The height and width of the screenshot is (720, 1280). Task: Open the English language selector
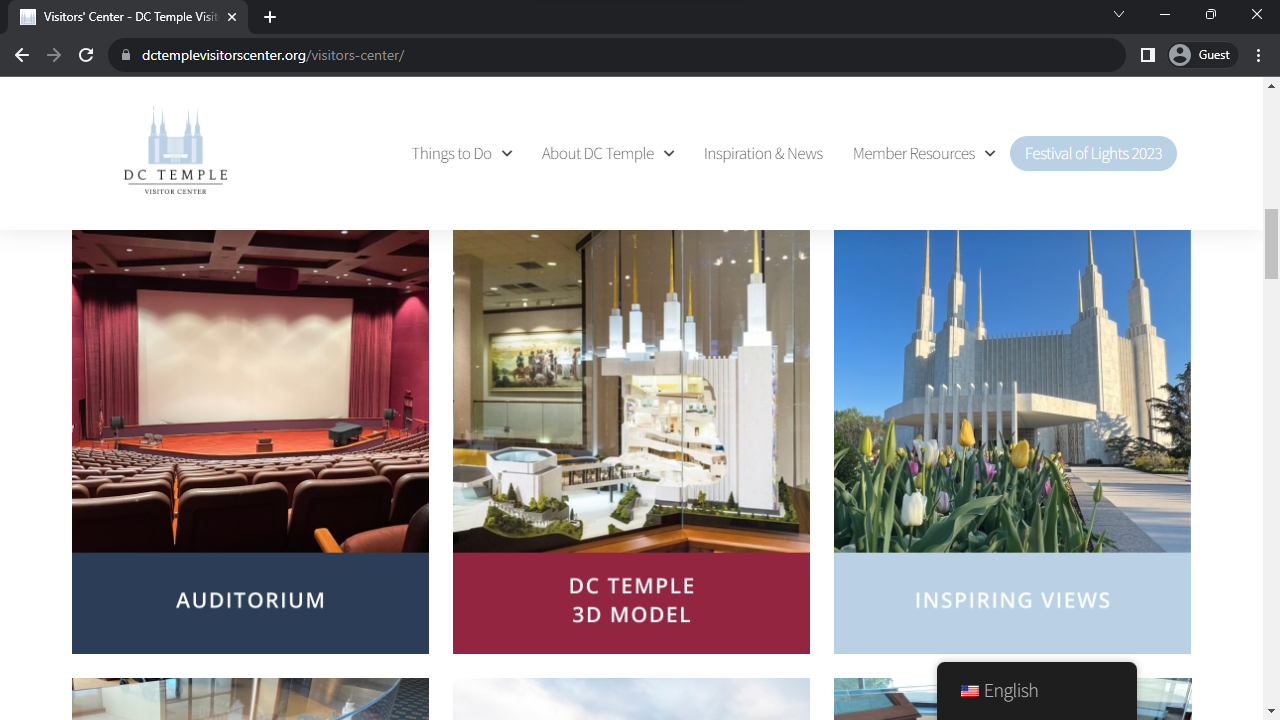coord(1037,691)
